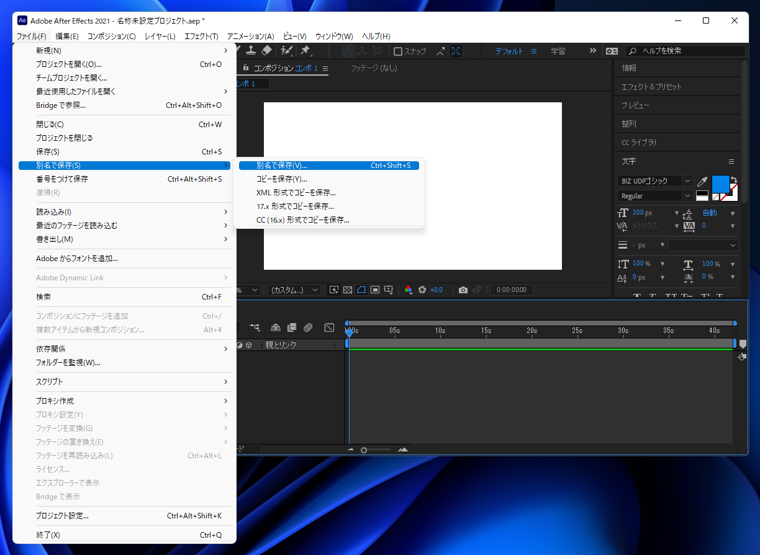Click the zoom in timeline mountain icon
The width and height of the screenshot is (760, 555).
[403, 450]
